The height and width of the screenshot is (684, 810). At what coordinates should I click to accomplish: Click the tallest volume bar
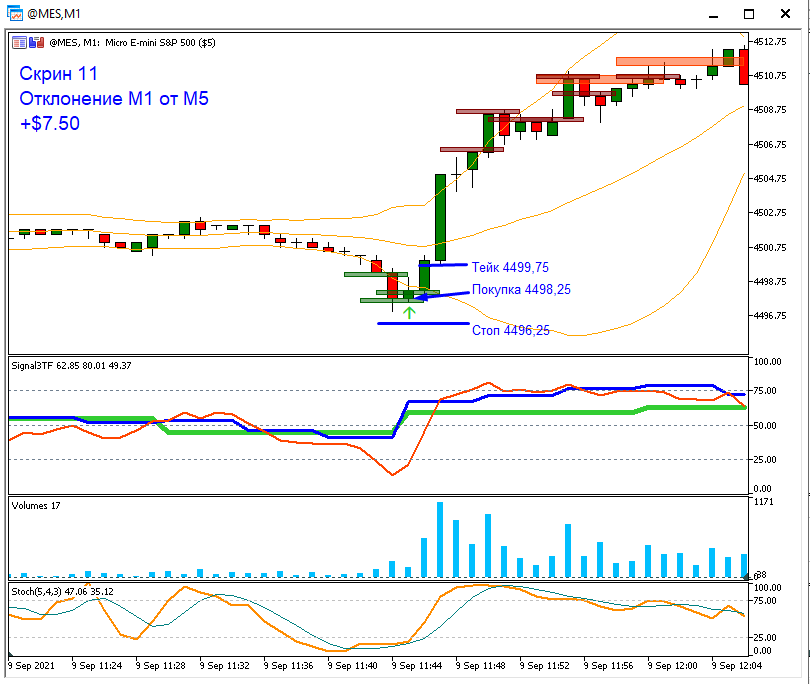coord(440,539)
